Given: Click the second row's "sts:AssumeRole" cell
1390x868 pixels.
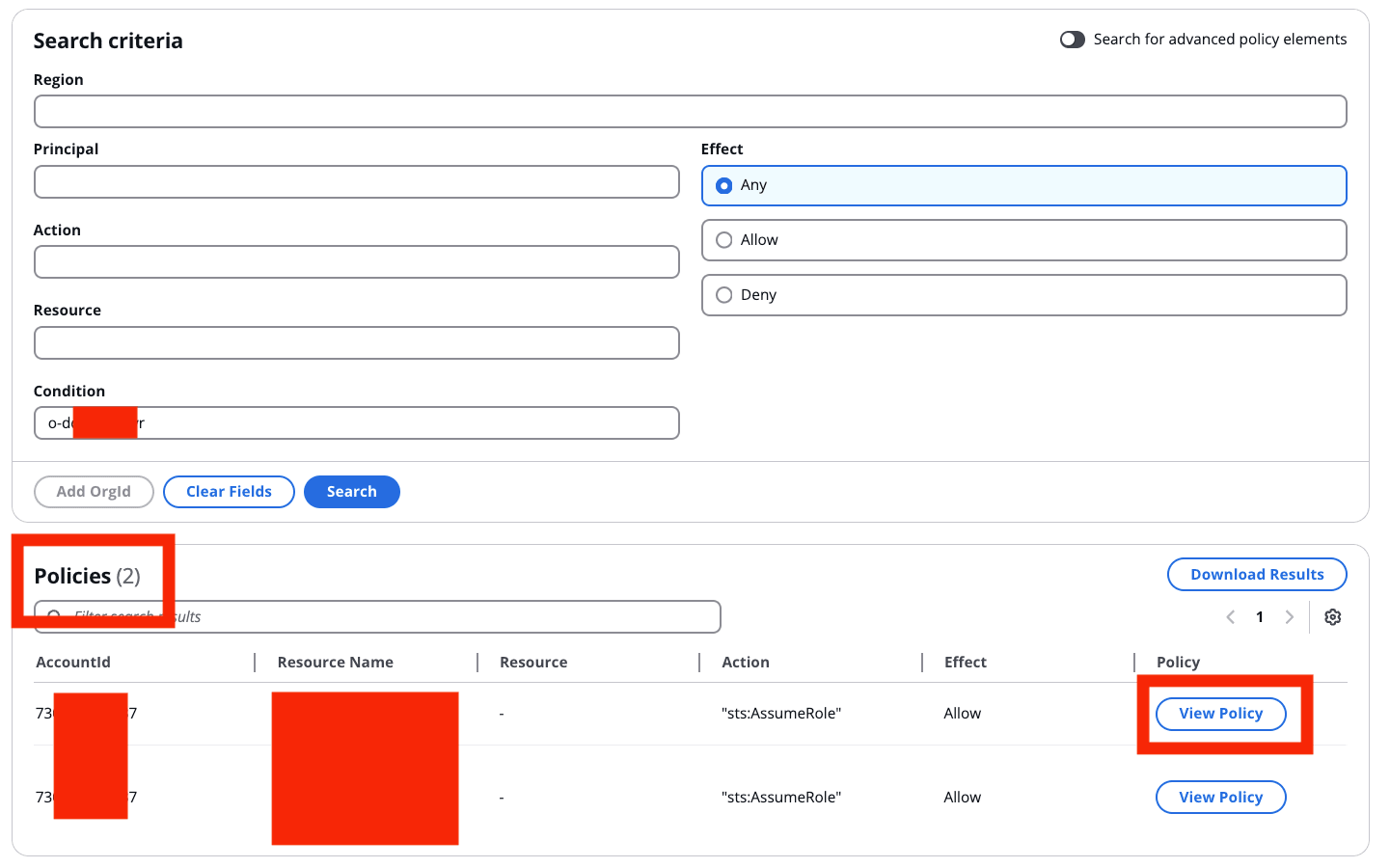Looking at the screenshot, I should click(781, 798).
